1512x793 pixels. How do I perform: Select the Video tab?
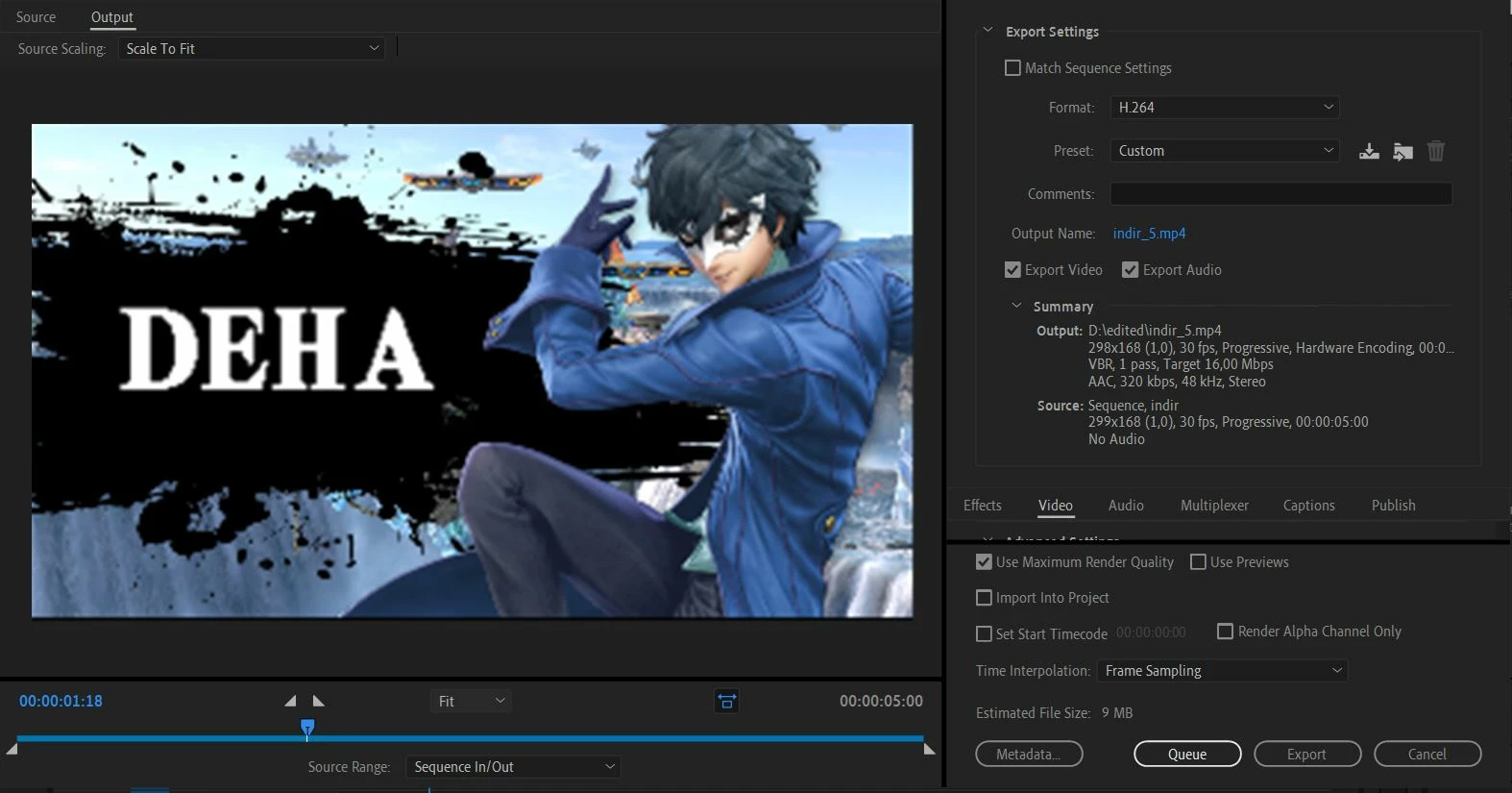[1055, 506]
